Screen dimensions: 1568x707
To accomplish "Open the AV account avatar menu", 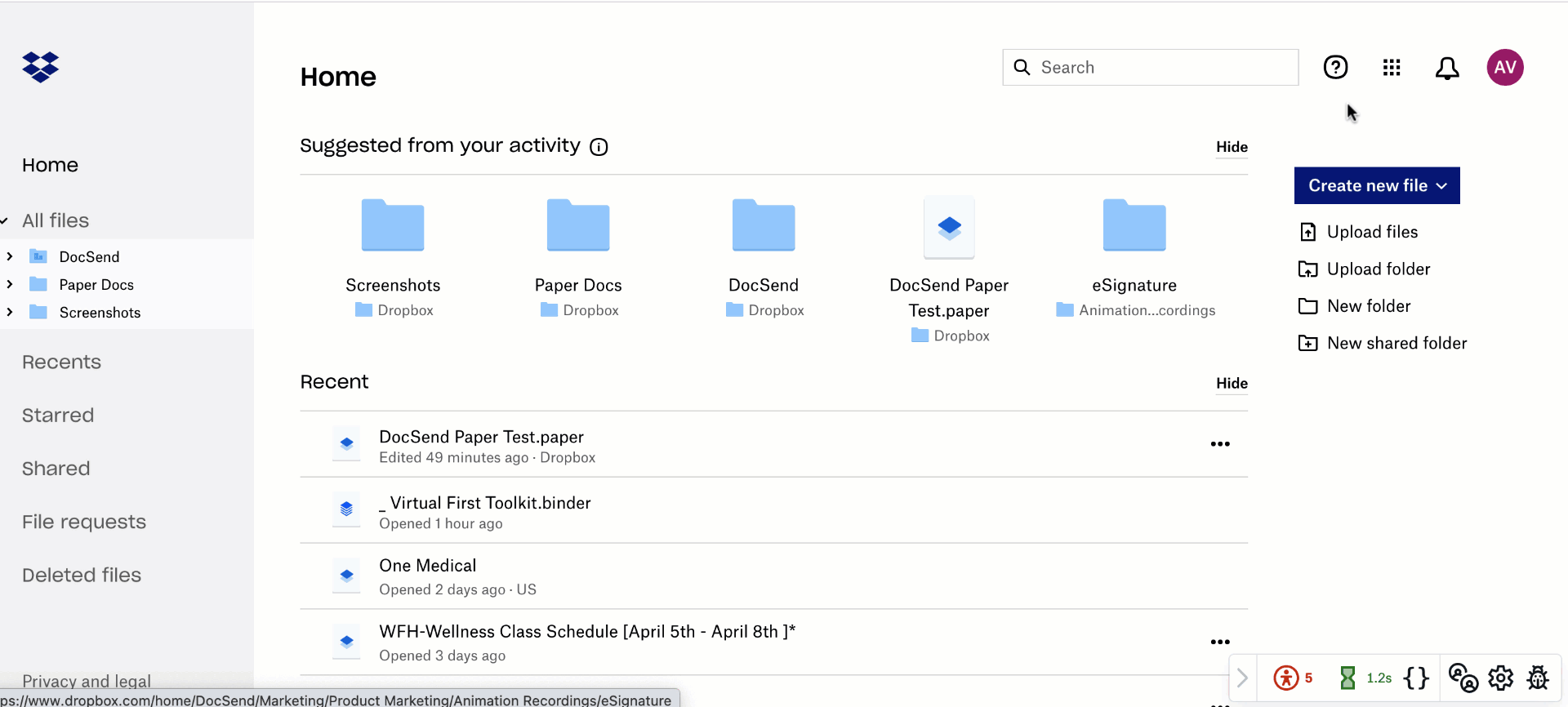I will tap(1505, 67).
